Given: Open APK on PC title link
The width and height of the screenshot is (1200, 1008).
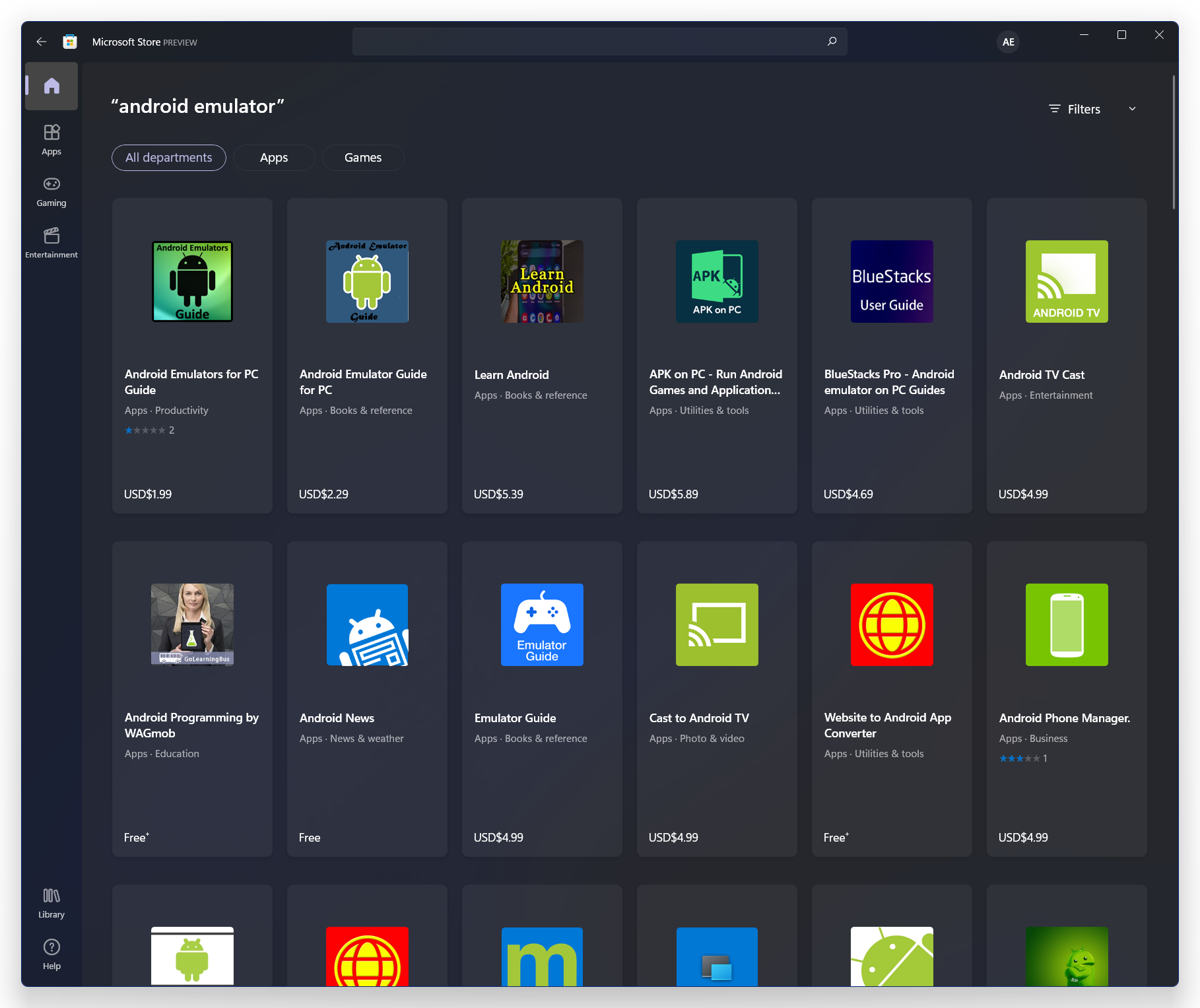Looking at the screenshot, I should [716, 382].
